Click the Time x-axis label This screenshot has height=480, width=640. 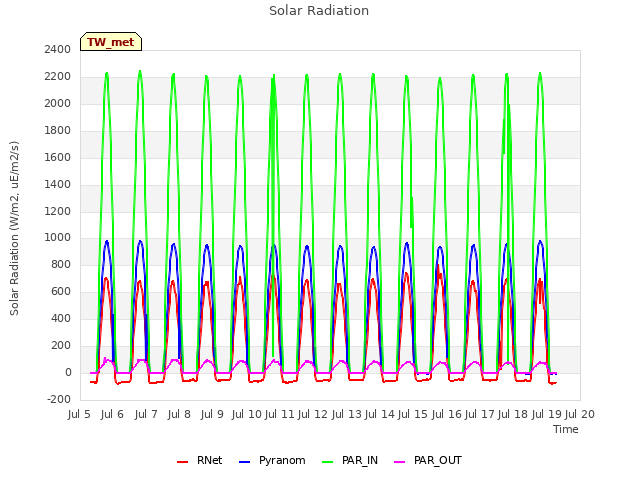[x=566, y=429]
